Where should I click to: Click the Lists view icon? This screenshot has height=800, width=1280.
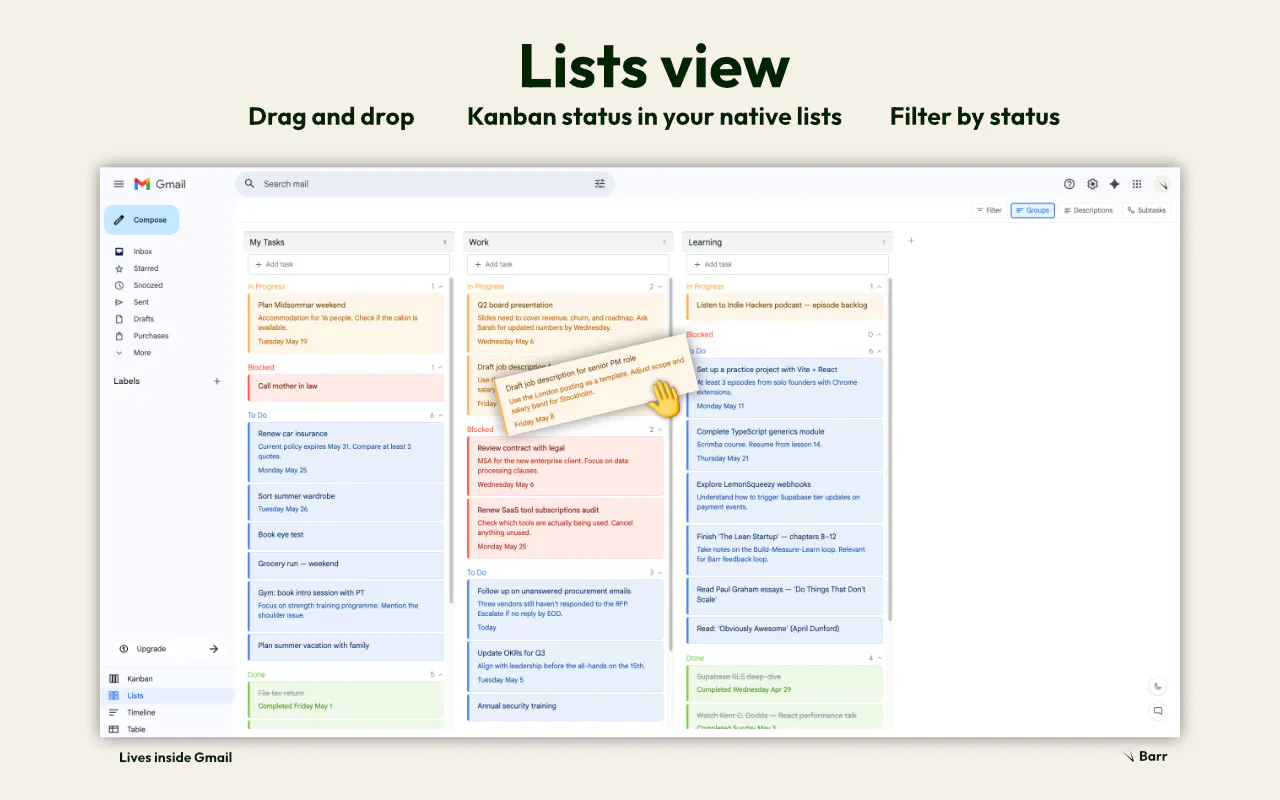point(114,696)
